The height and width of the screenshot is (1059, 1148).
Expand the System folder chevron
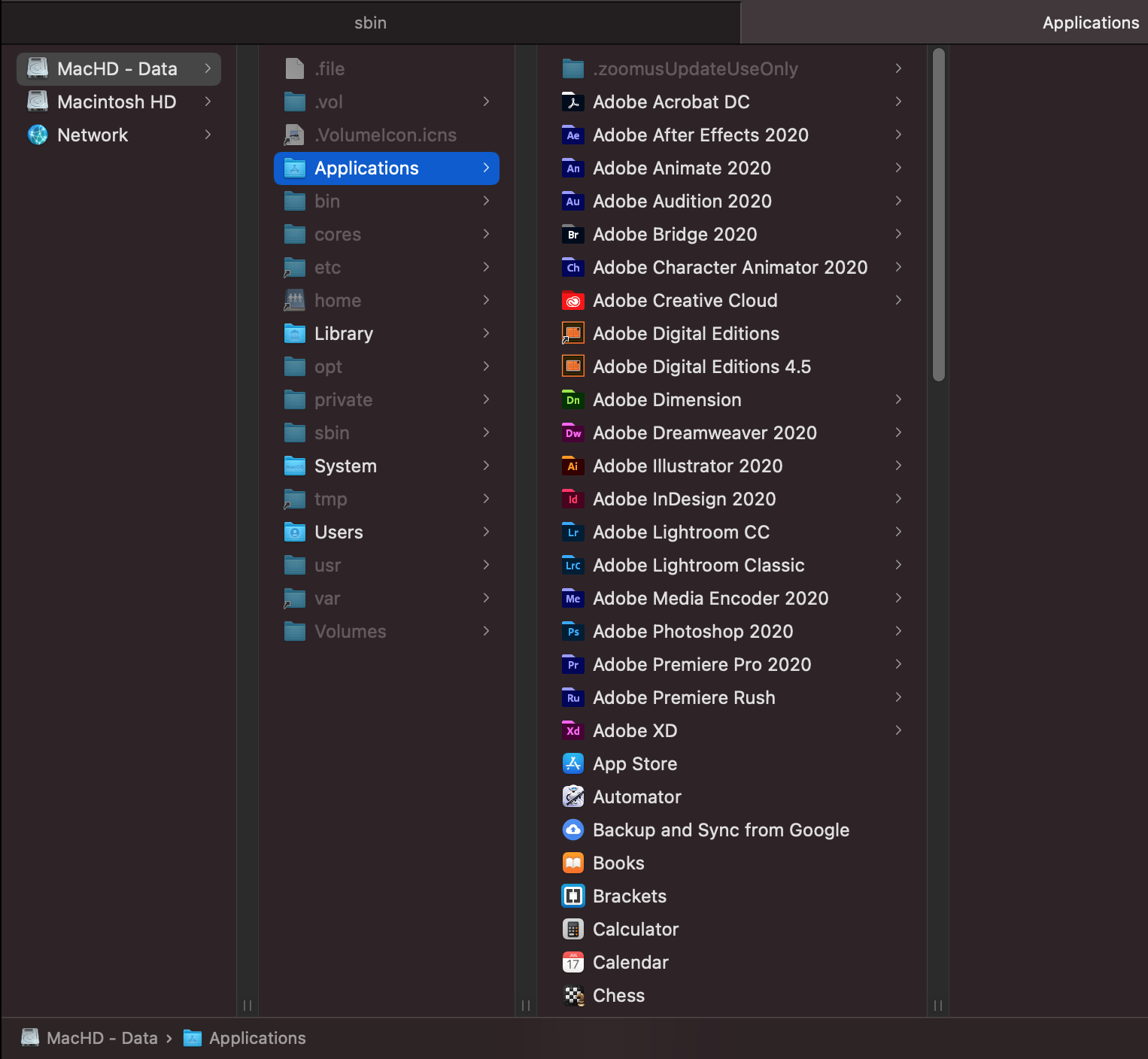pos(487,466)
